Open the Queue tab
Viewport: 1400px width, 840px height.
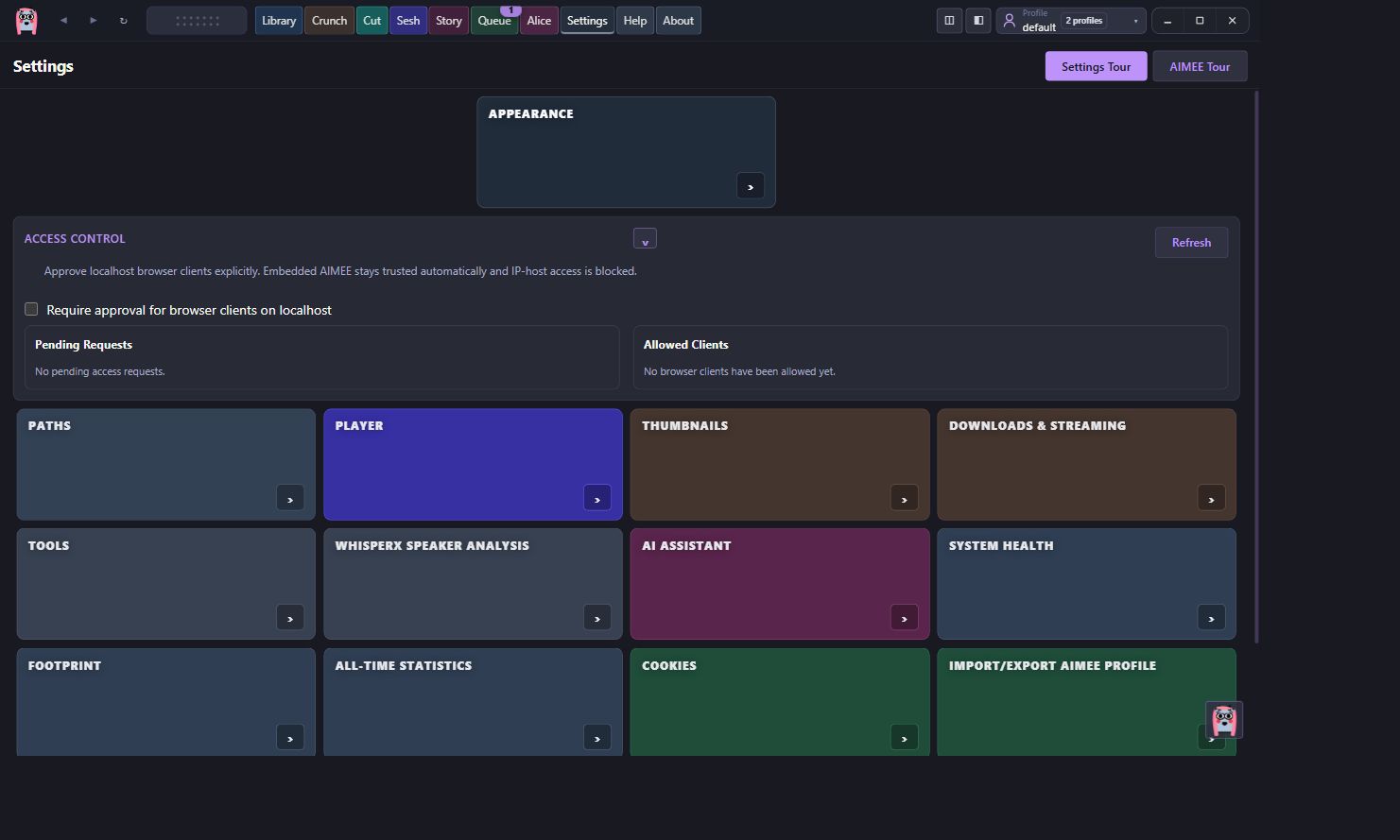(494, 20)
